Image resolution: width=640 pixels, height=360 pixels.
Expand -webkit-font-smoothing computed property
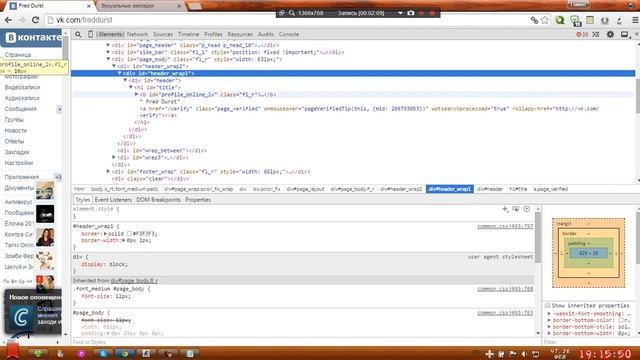pyautogui.click(x=549, y=313)
